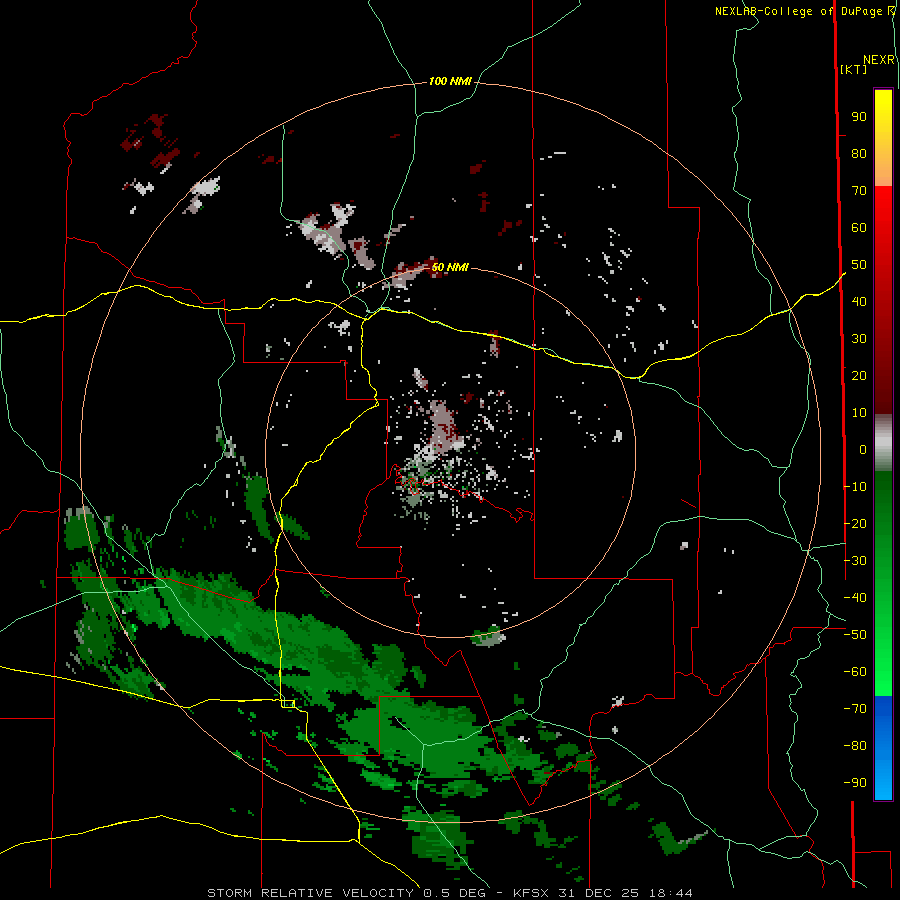Click the bright red band of the color scale
This screenshot has width=900, height=900.
pyautogui.click(x=883, y=212)
